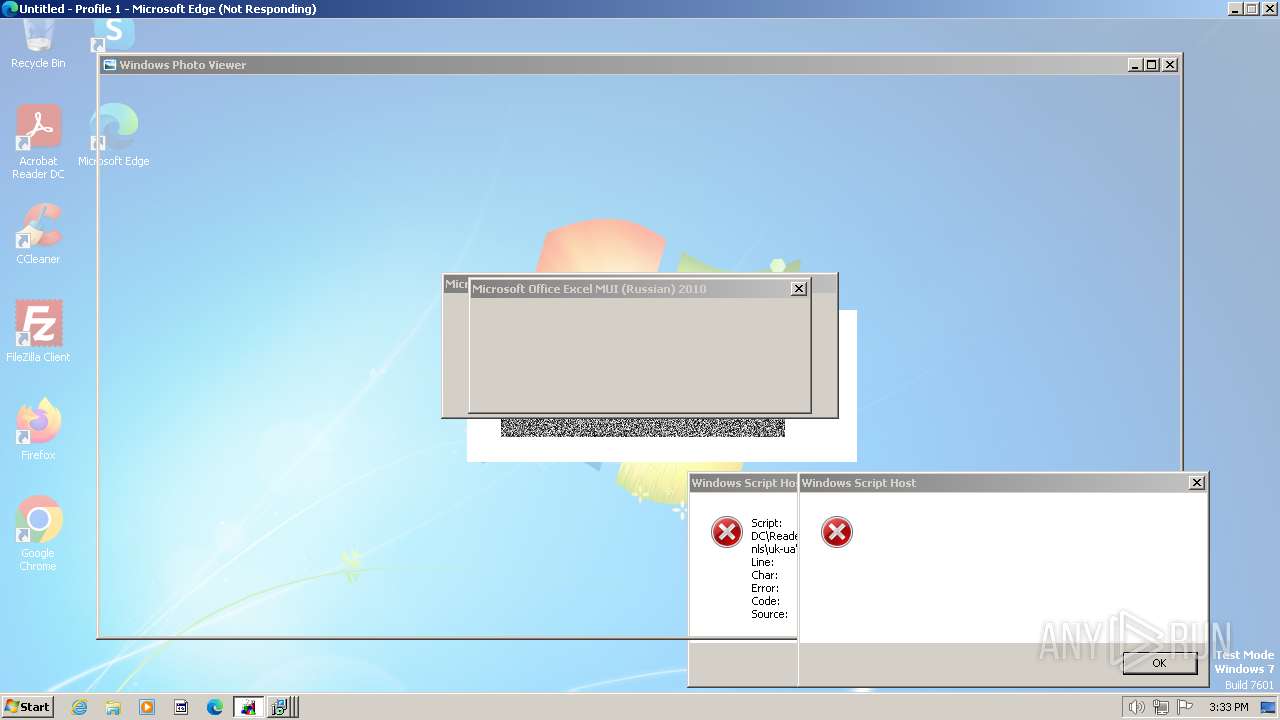Close the front Windows Script Host dialog
Image resolution: width=1280 pixels, height=720 pixels.
(x=1196, y=483)
